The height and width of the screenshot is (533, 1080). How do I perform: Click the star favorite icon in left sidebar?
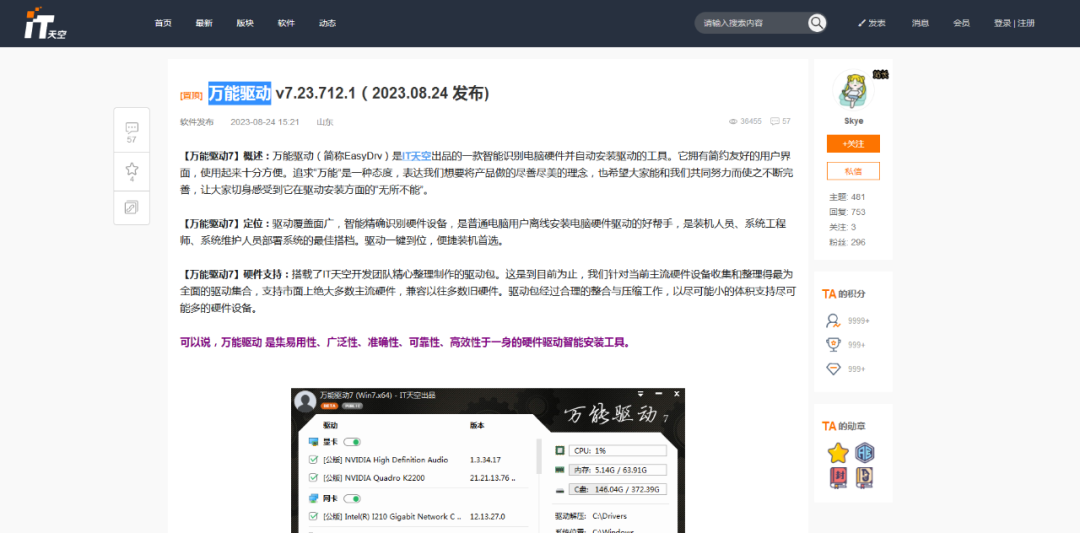pyautogui.click(x=132, y=169)
